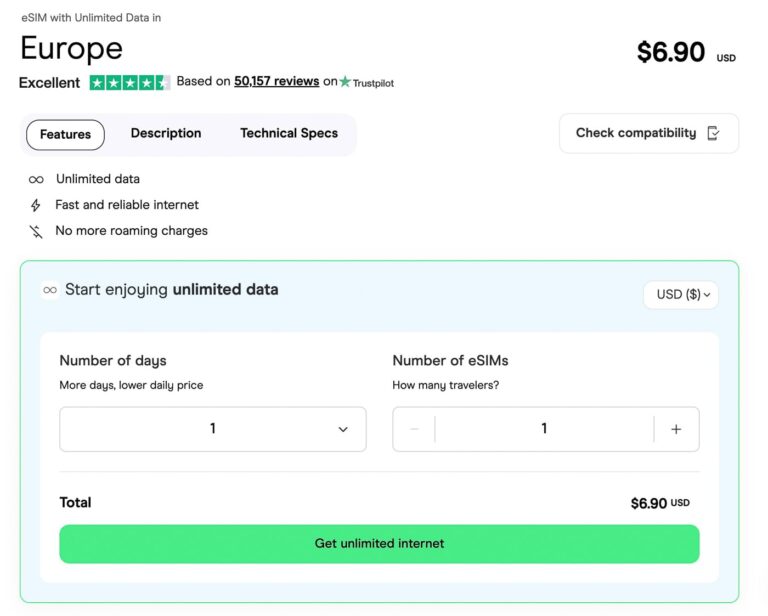Switch to the Description tab
The height and width of the screenshot is (616, 768).
tap(166, 134)
